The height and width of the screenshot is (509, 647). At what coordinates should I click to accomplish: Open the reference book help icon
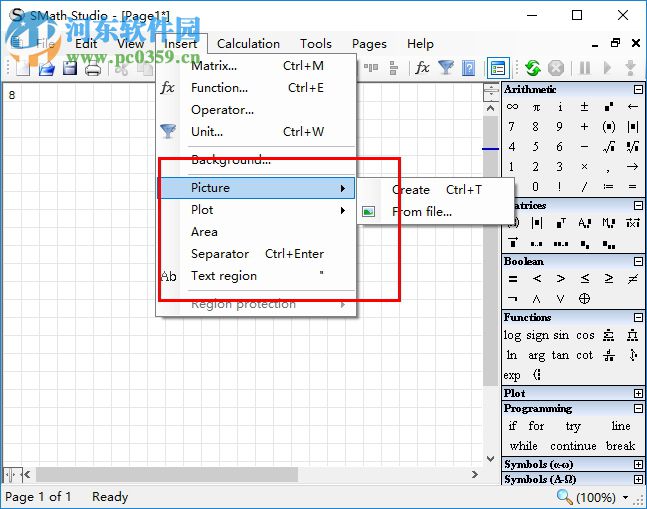[468, 68]
